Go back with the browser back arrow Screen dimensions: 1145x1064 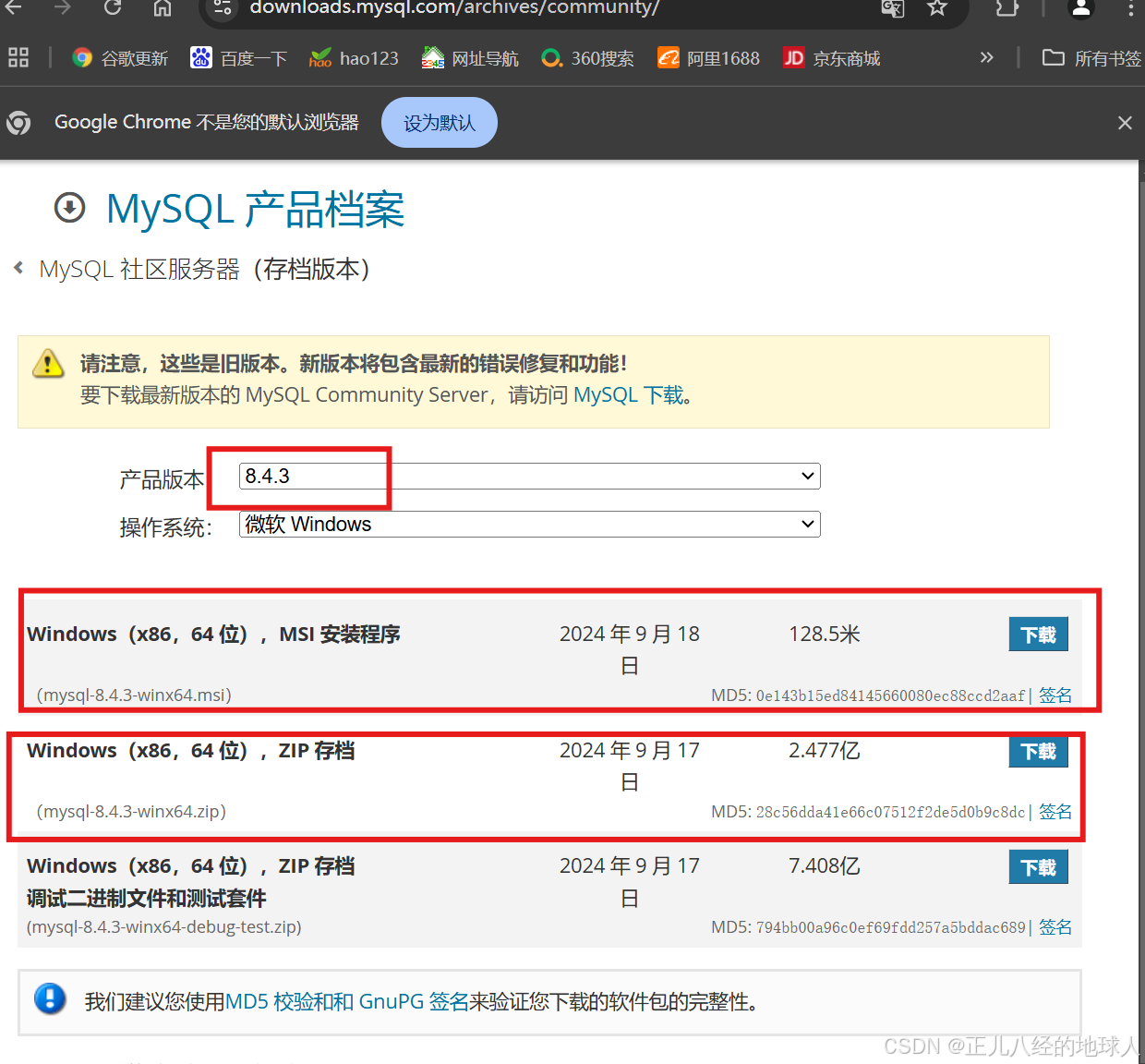click(x=13, y=7)
